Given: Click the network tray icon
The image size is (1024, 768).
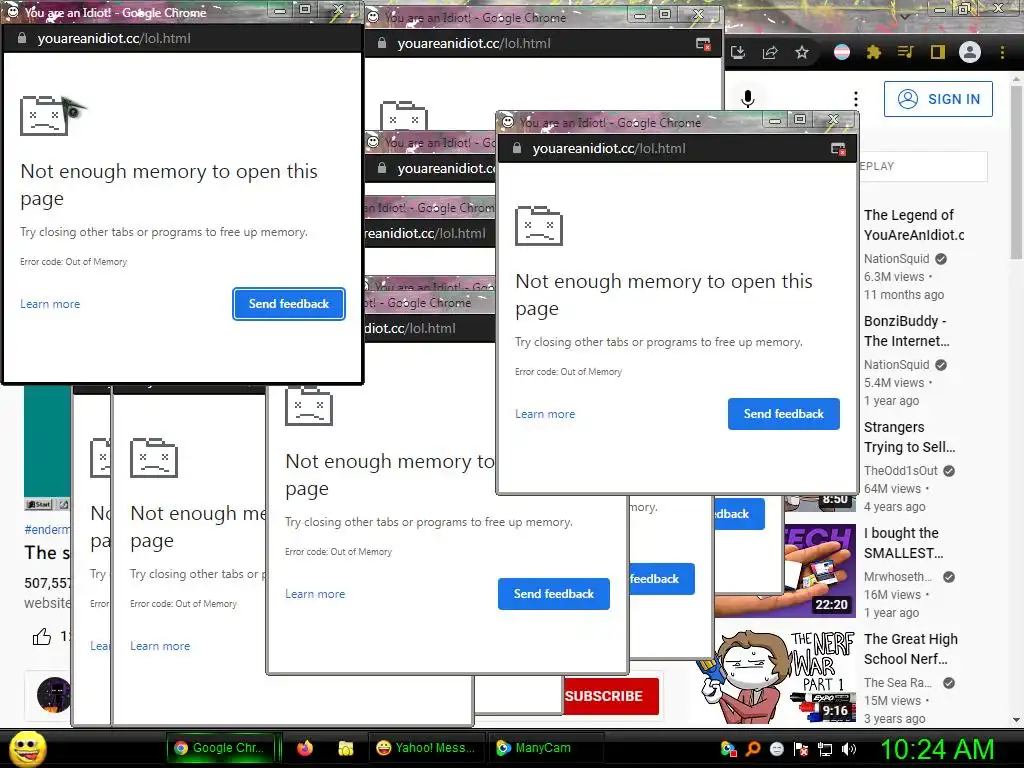Looking at the screenshot, I should click(825, 749).
